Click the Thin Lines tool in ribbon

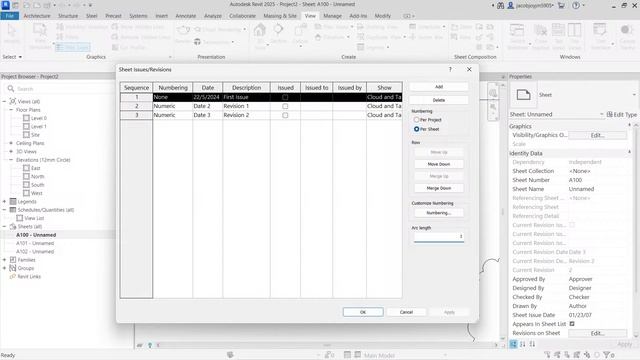pyautogui.click(x=73, y=47)
